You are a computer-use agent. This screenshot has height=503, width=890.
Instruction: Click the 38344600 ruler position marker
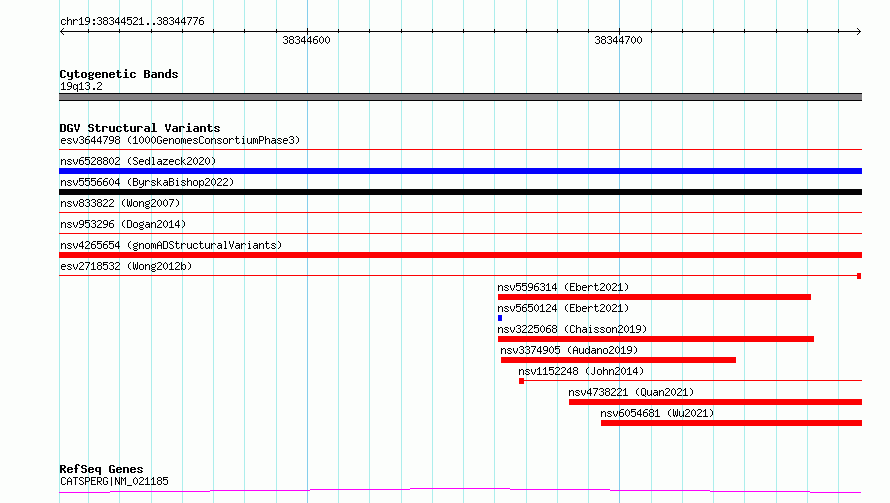point(307,40)
